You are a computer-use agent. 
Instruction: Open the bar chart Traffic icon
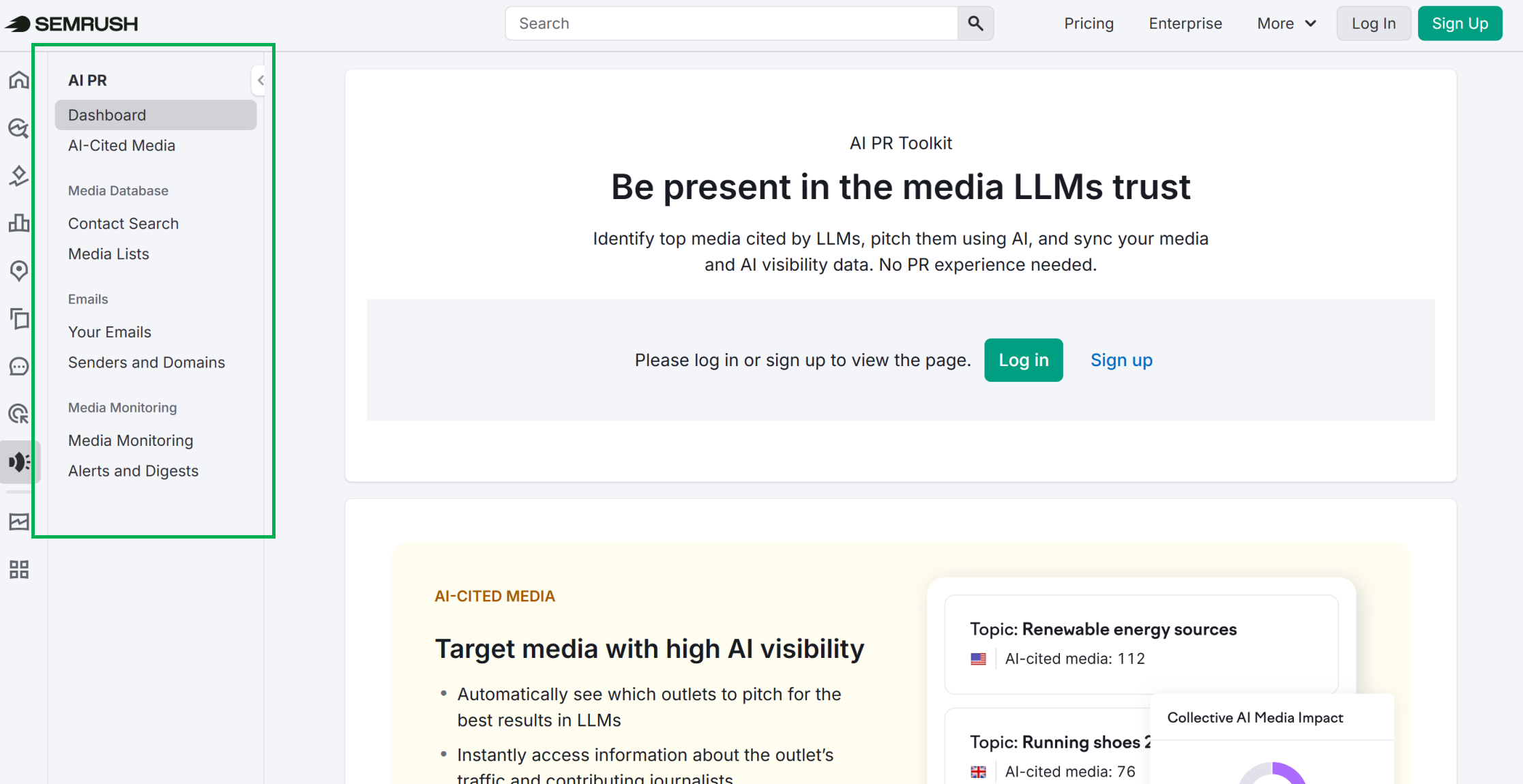click(19, 223)
